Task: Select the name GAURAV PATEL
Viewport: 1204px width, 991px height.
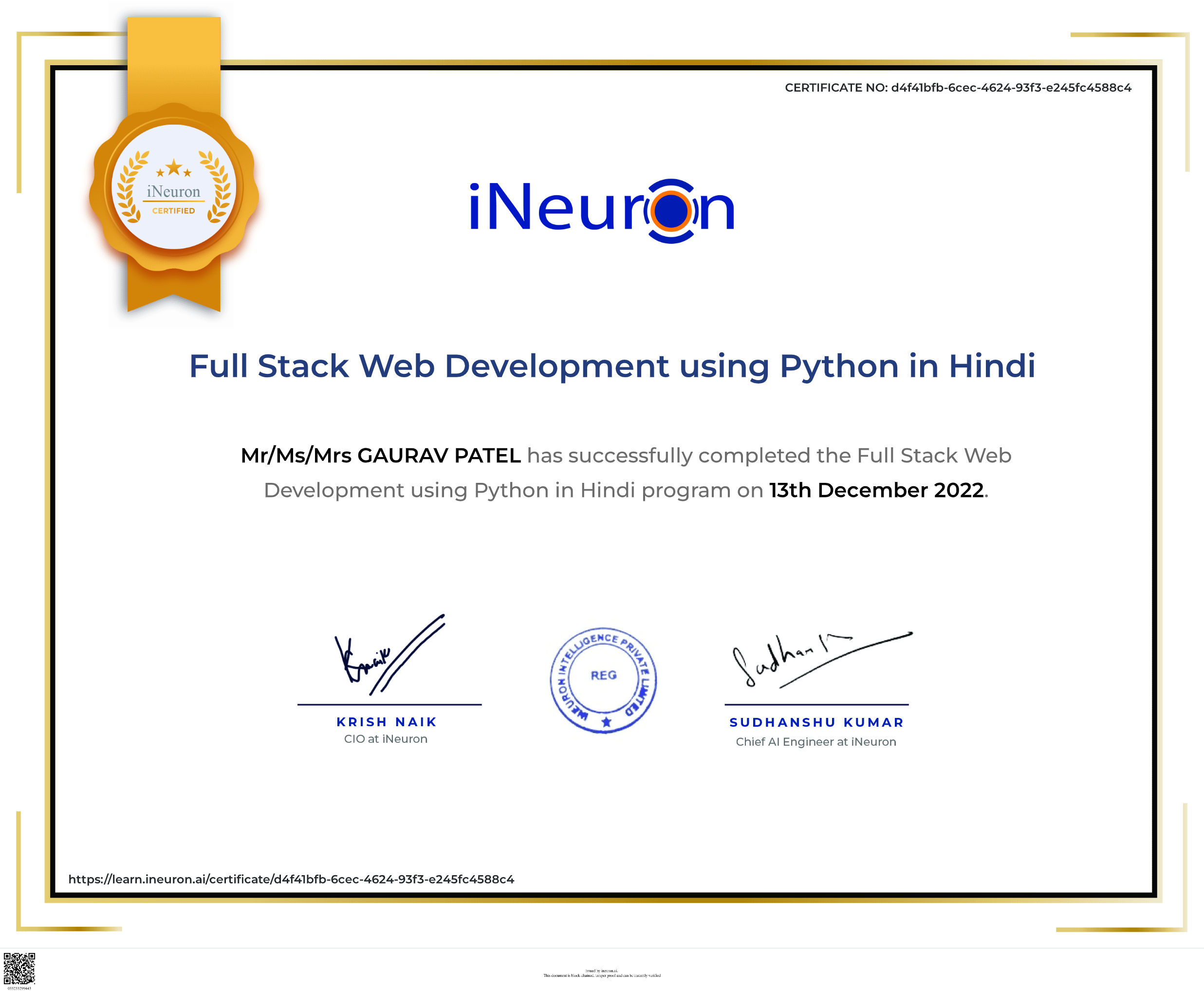Action: [x=439, y=456]
